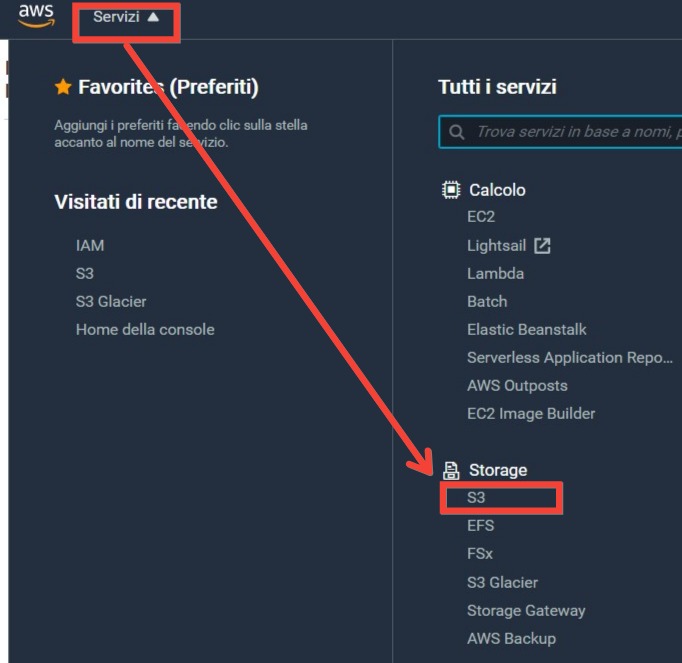Collapse the Servizi menu
Viewport: 682px width, 663px height.
126,17
